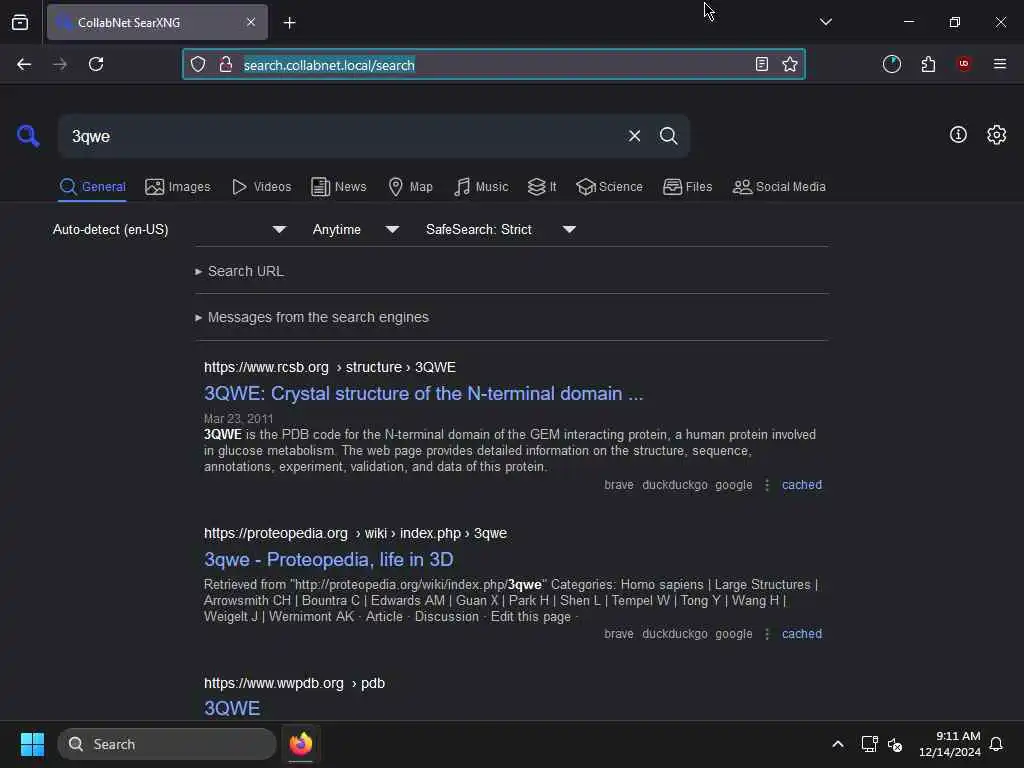Click the SearXNG magnifier logo
Image resolution: width=1024 pixels, height=768 pixels.
pos(28,136)
